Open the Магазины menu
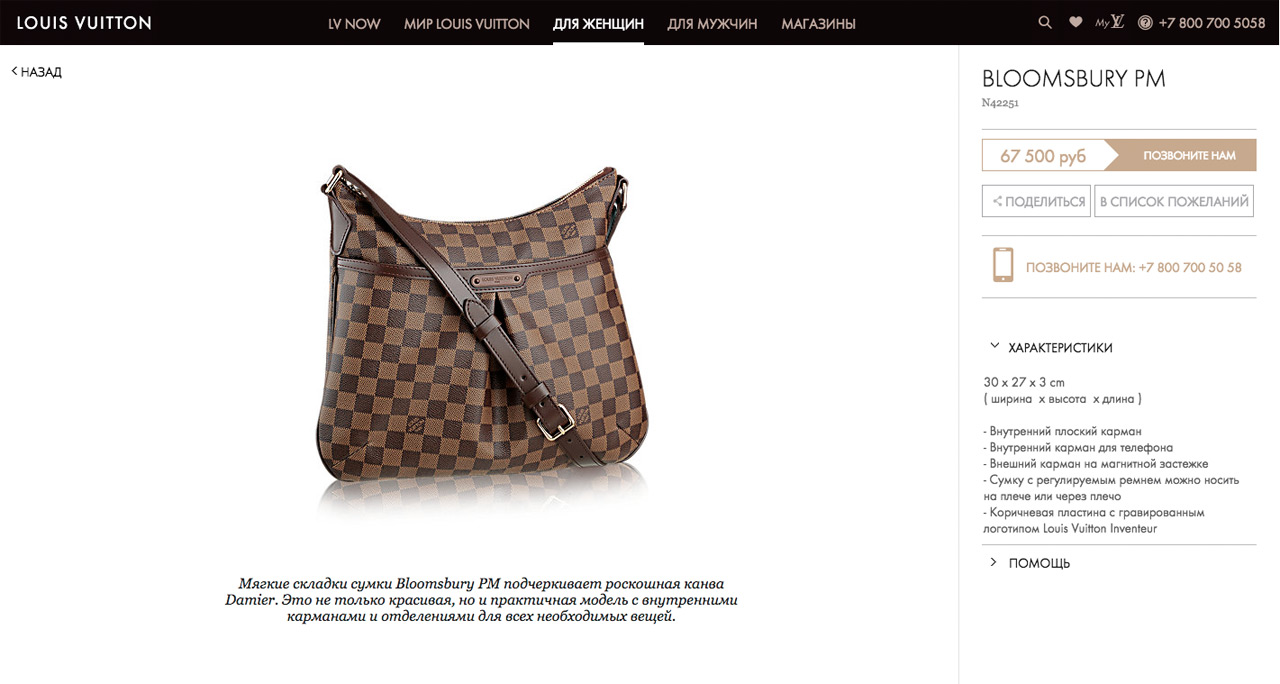The height and width of the screenshot is (684, 1280). (819, 23)
